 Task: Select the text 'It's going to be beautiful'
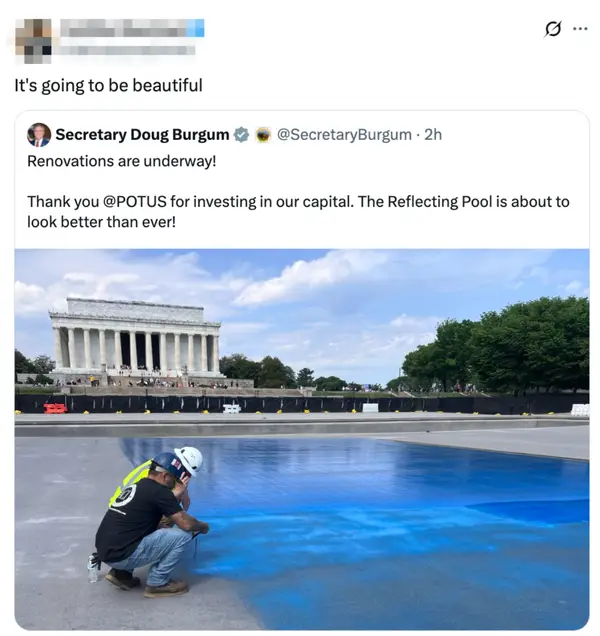point(108,86)
